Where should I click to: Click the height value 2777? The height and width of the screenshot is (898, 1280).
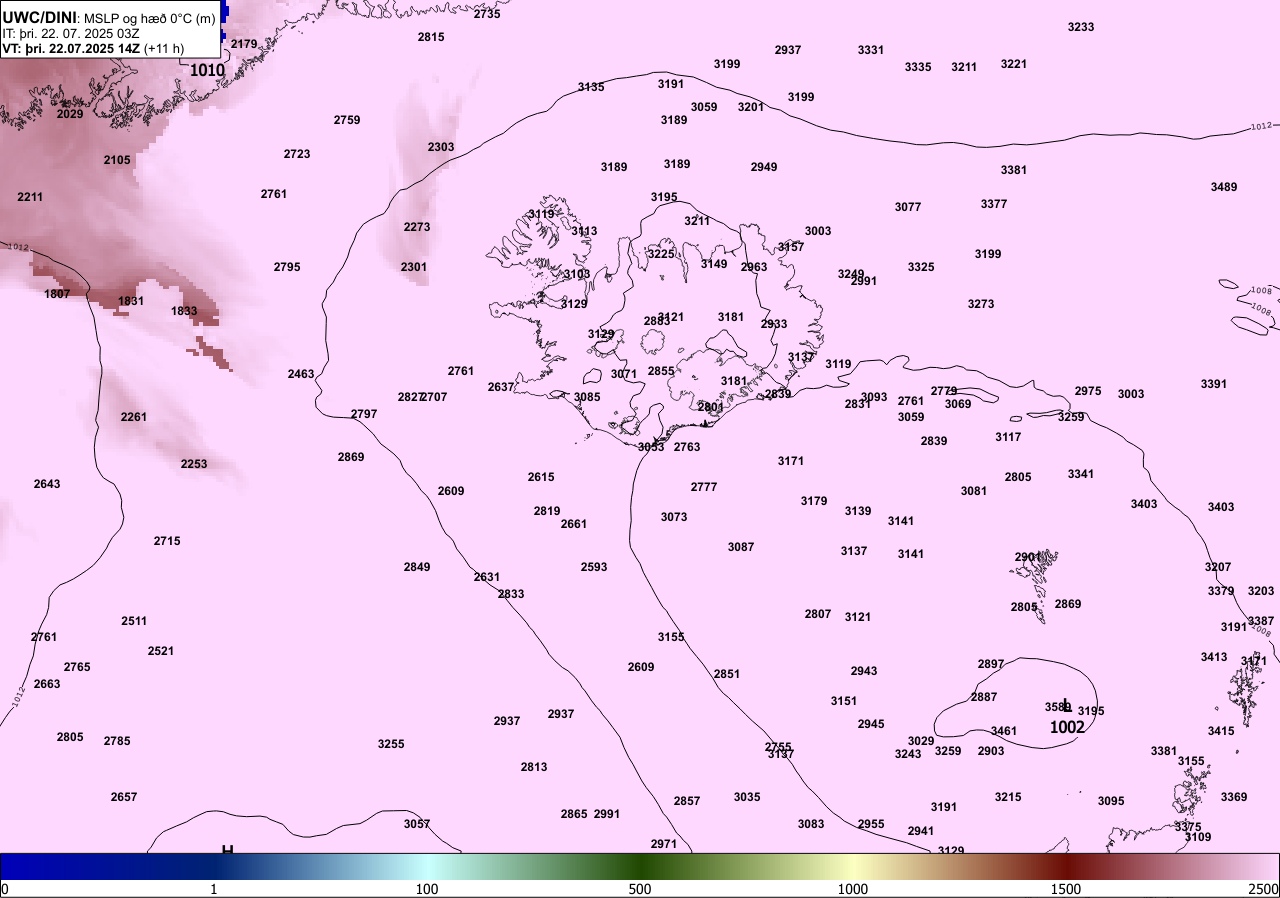click(x=704, y=487)
